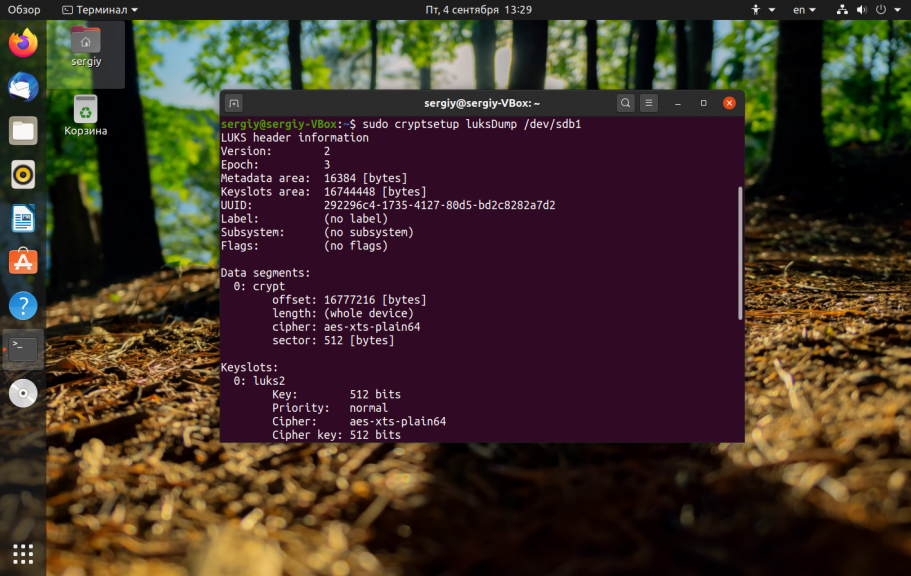Screen dimensions: 911x576
Task: Click the volume icon in top bar
Action: pyautogui.click(x=862, y=10)
